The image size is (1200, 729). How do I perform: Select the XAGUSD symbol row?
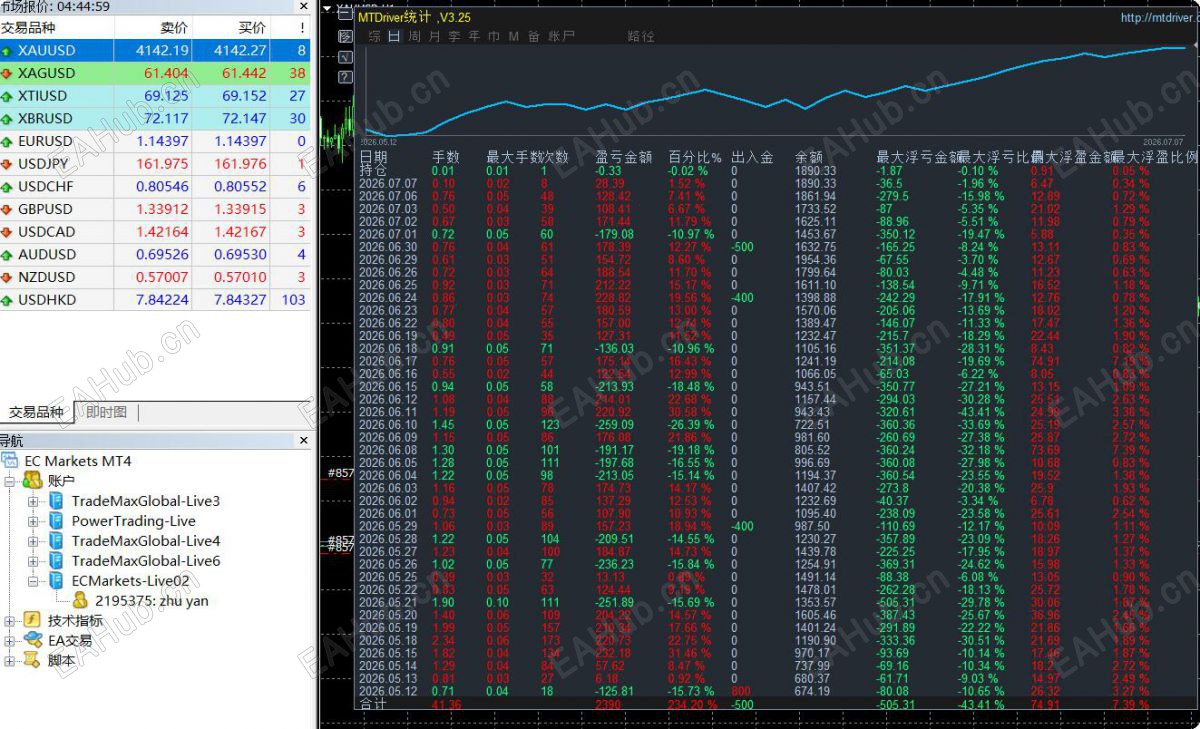click(155, 73)
